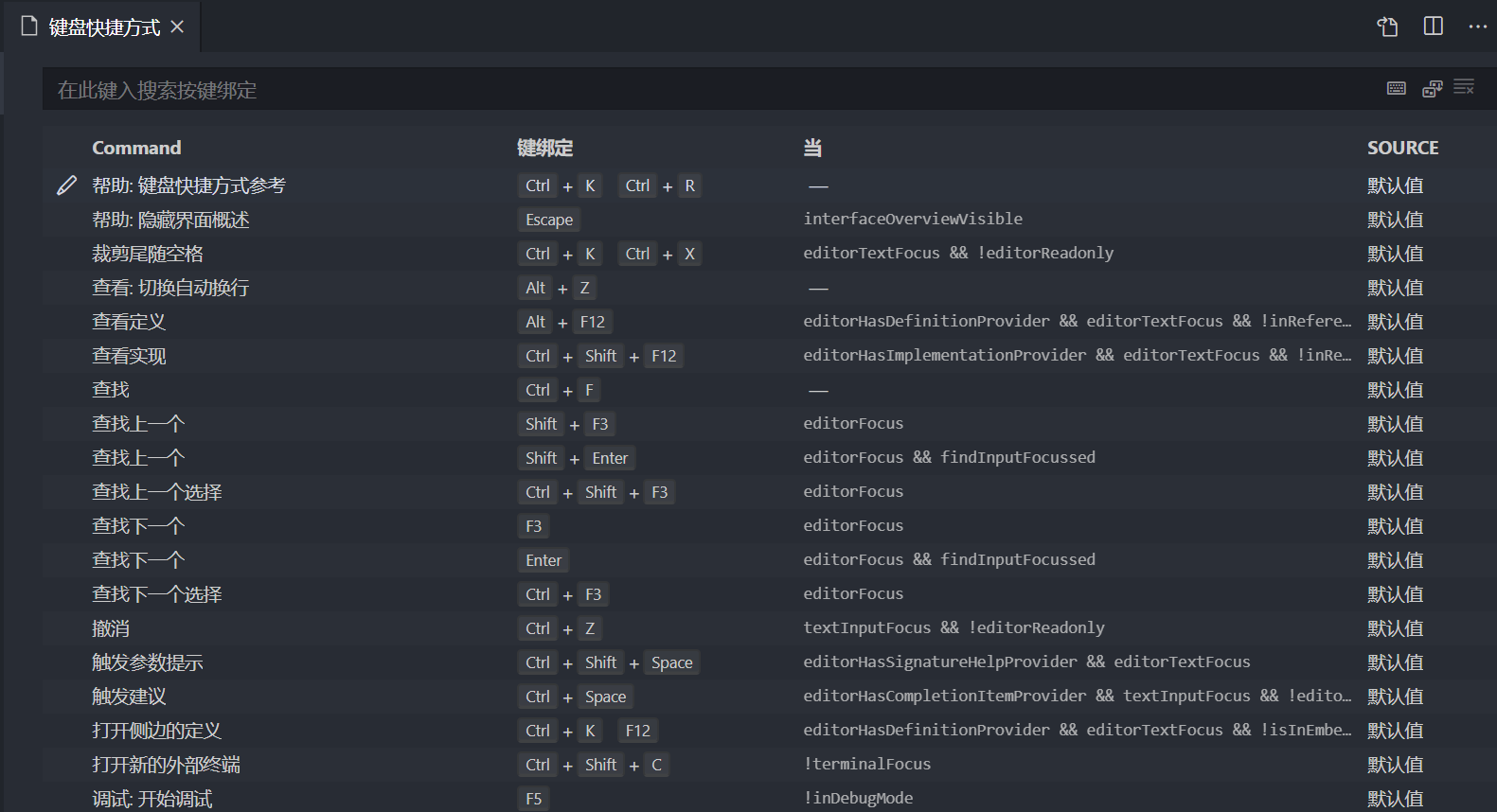Select the 查找下一个选择 command
This screenshot has height=812, width=1497.
click(x=157, y=594)
